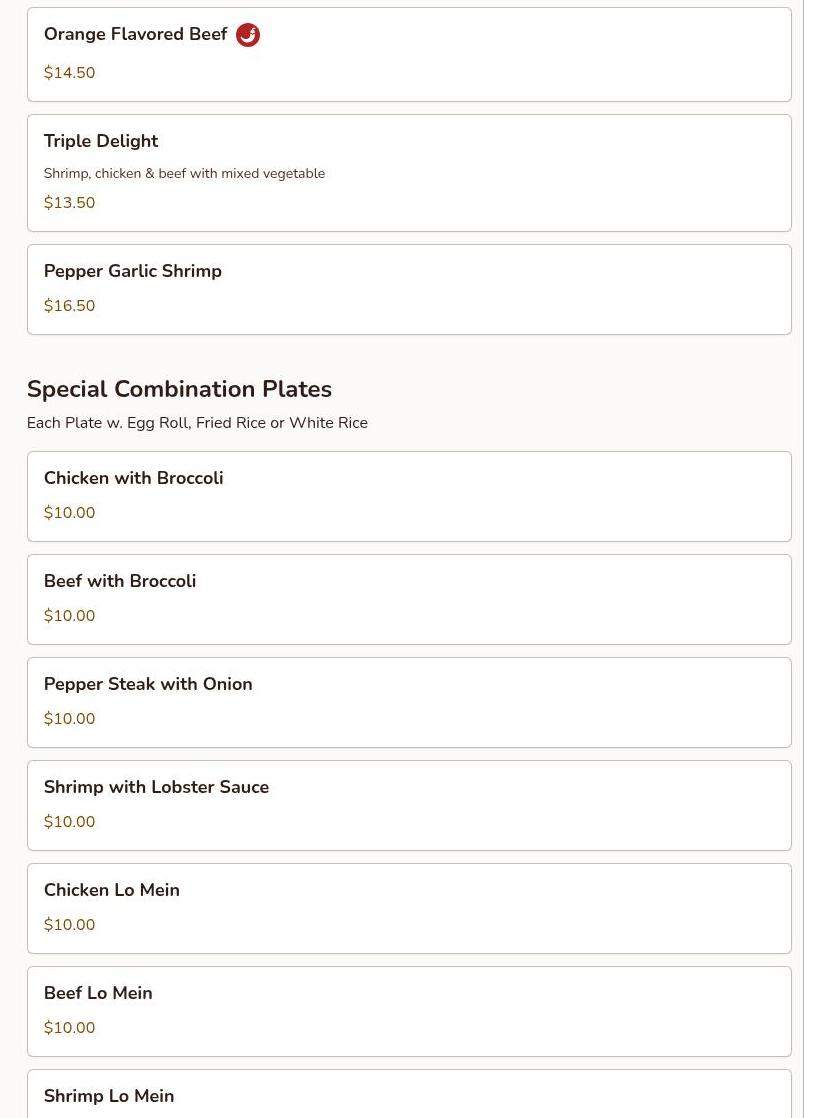The width and height of the screenshot is (824, 1118).
Task: Click the $10.00 price under Beef with Broccoli
Action: click(69, 616)
